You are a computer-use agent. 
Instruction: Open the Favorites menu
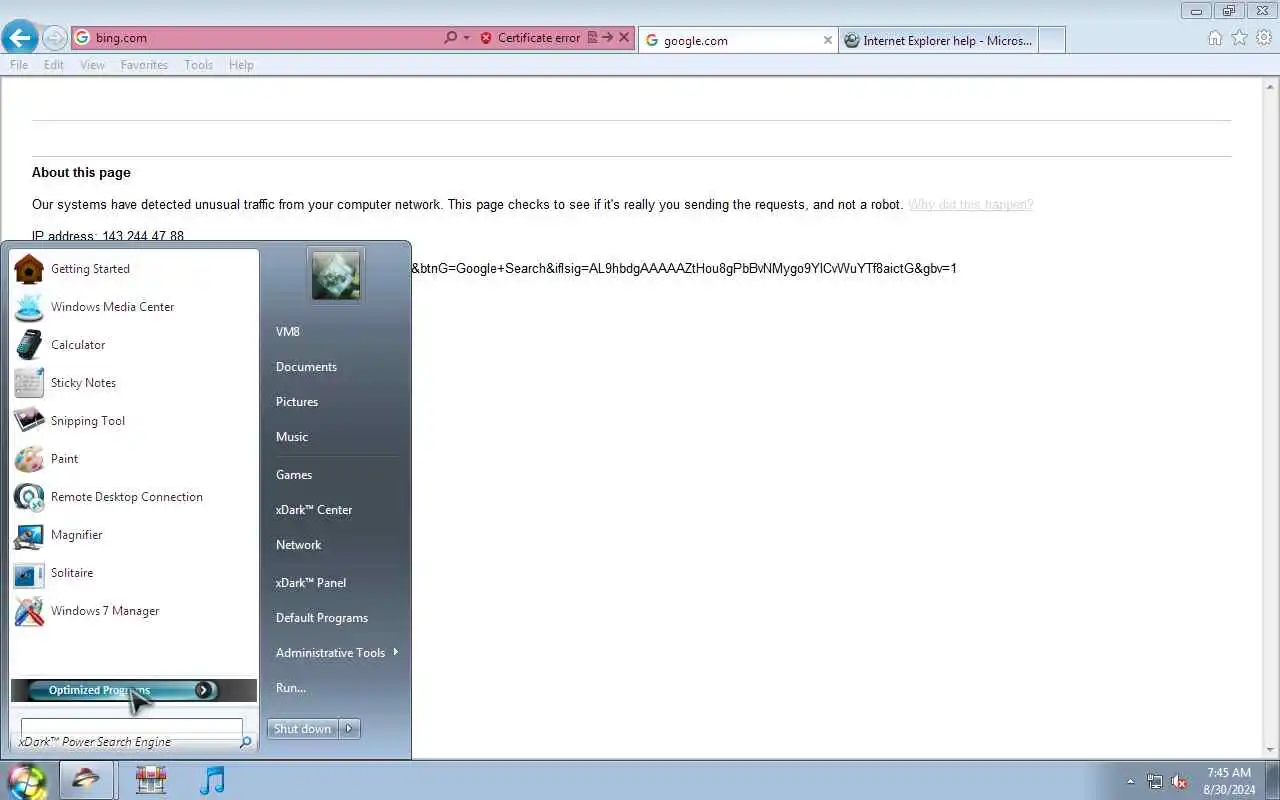[144, 65]
